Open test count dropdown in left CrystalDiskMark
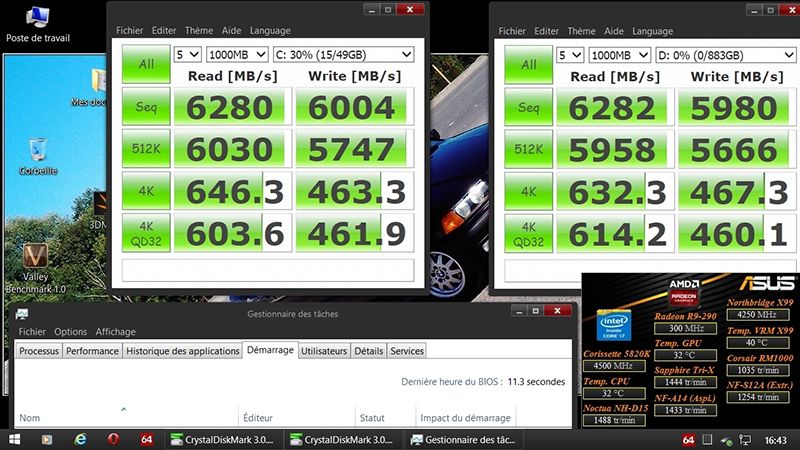800x450 pixels. click(x=187, y=55)
